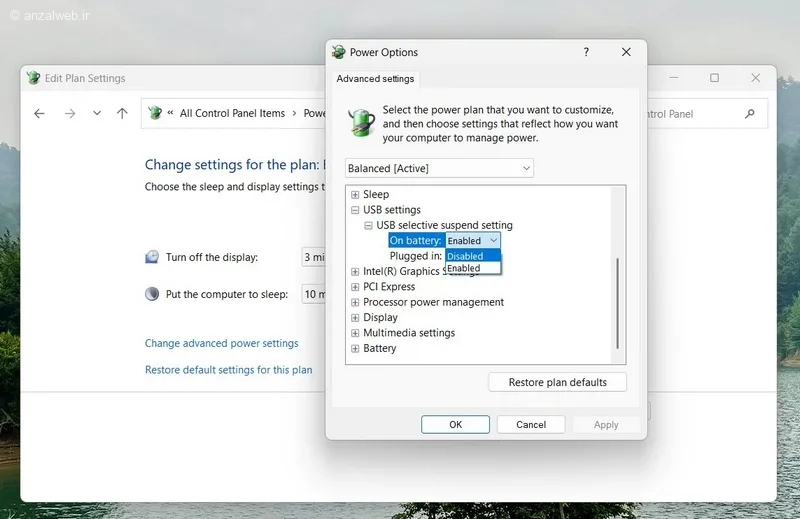Expand the Sleep tree node

355,194
